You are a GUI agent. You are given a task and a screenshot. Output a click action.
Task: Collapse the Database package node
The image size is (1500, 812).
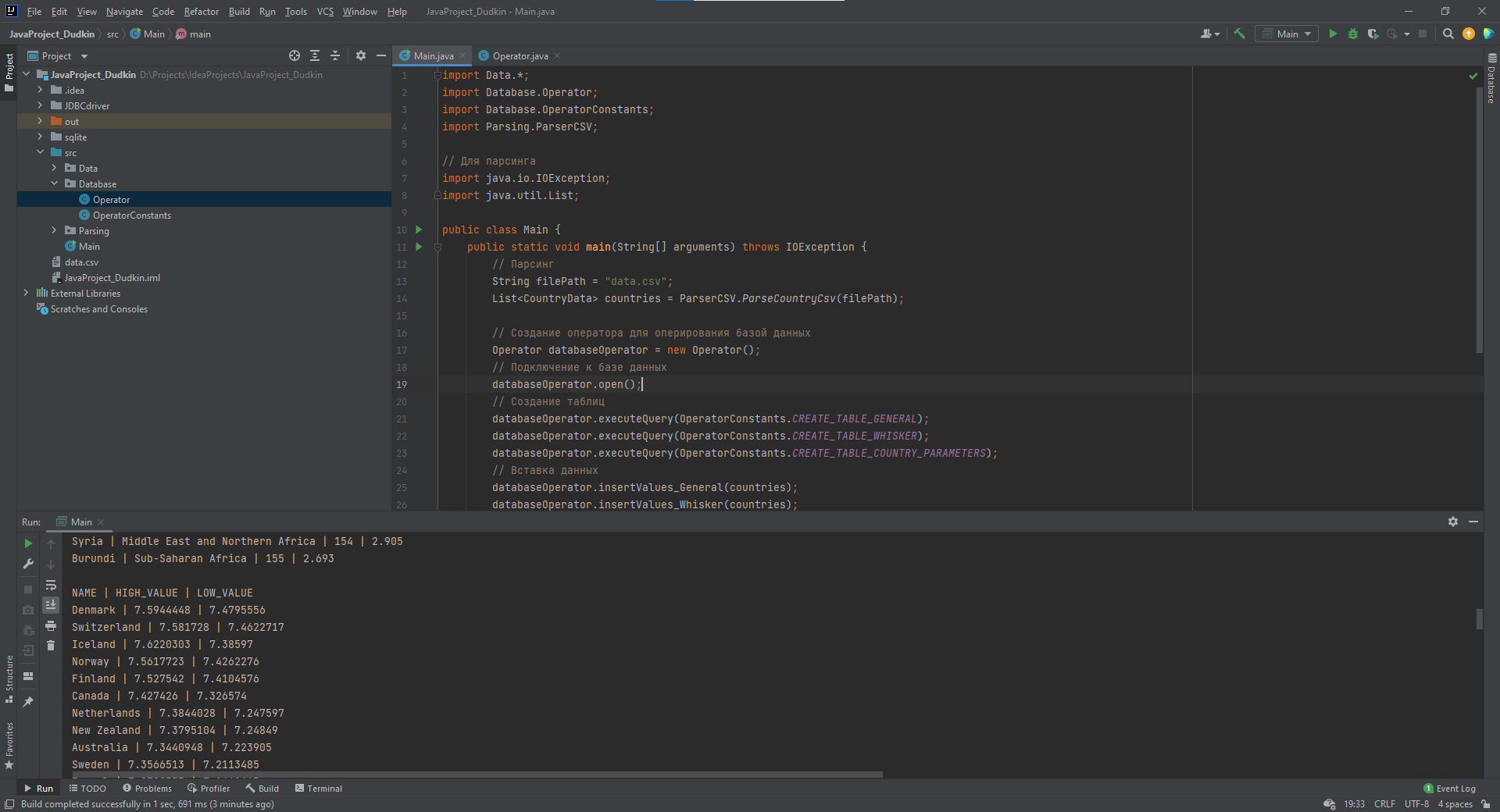pos(54,183)
